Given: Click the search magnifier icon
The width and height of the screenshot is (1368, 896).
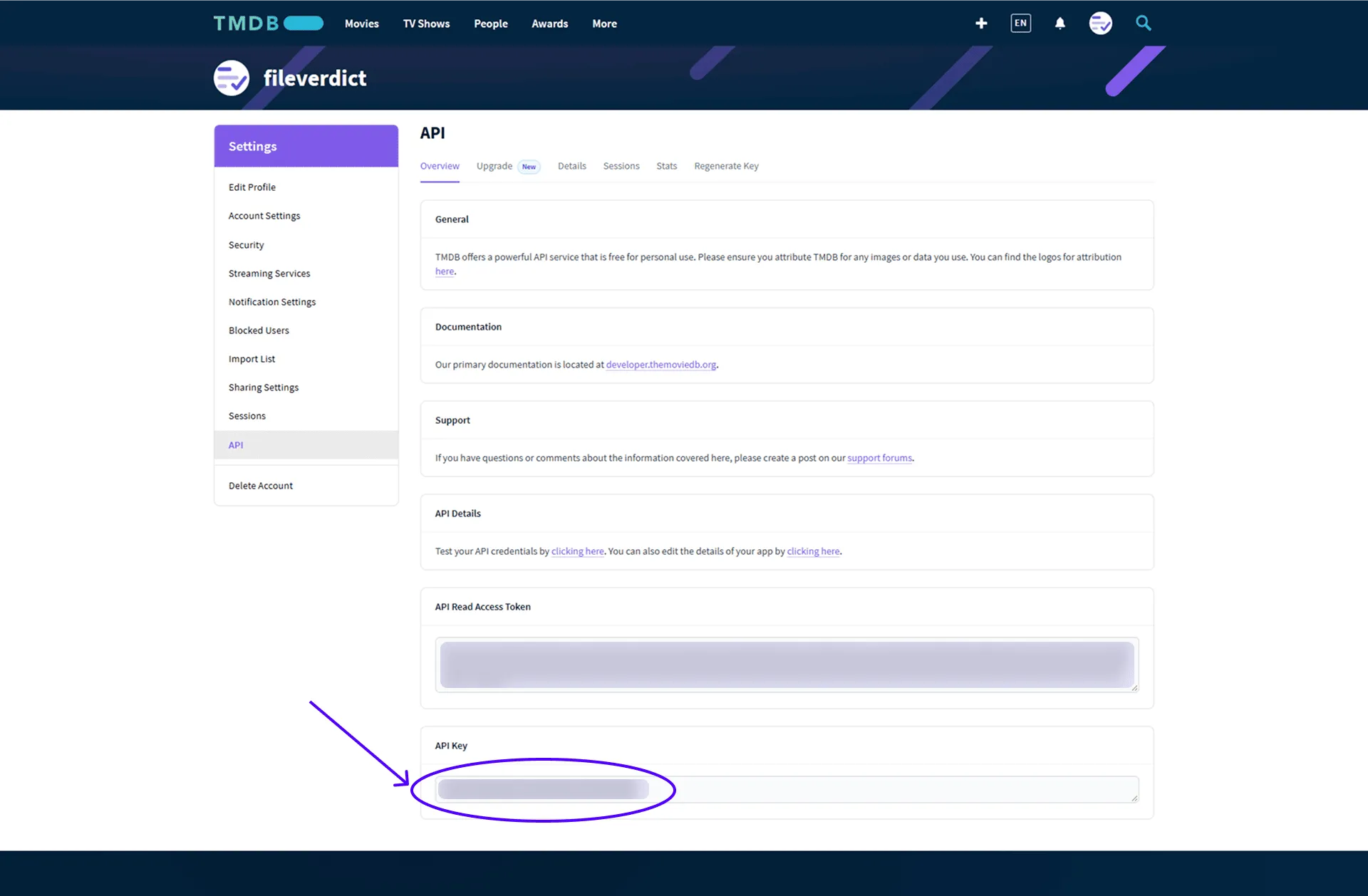Looking at the screenshot, I should [x=1143, y=24].
